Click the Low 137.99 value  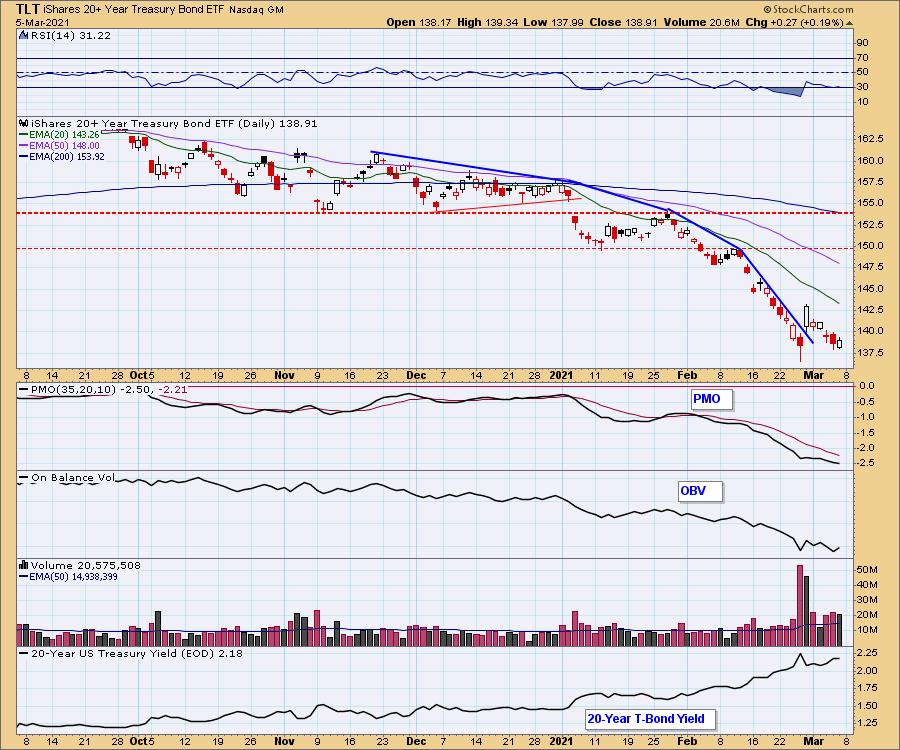point(553,22)
